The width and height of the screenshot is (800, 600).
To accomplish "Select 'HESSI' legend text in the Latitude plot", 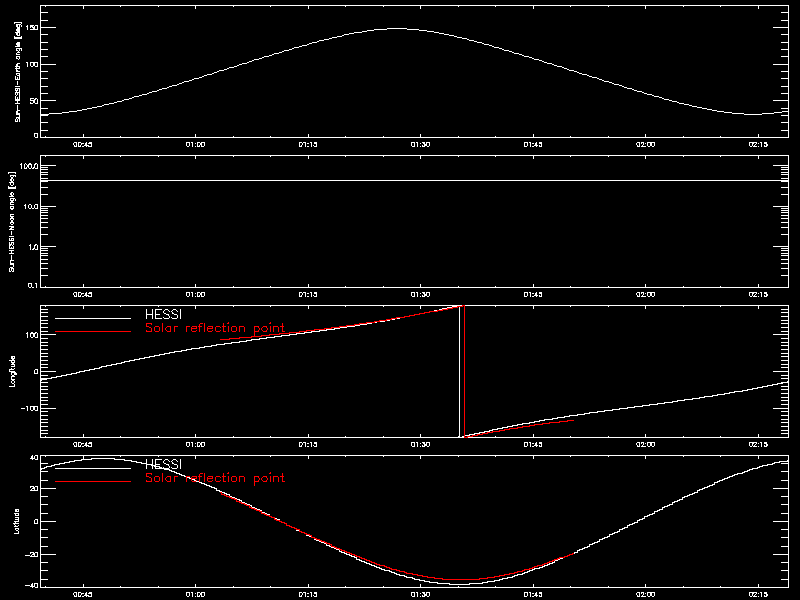I will click(163, 464).
